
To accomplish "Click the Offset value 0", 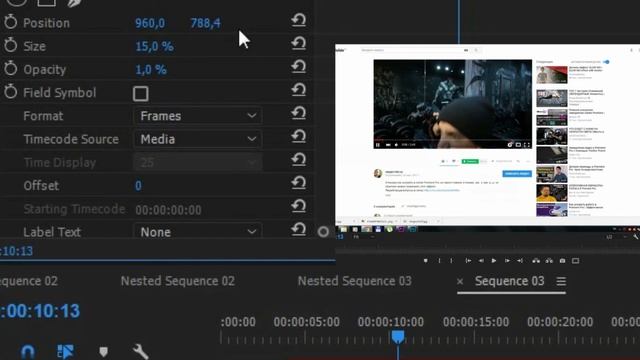I will point(138,186).
